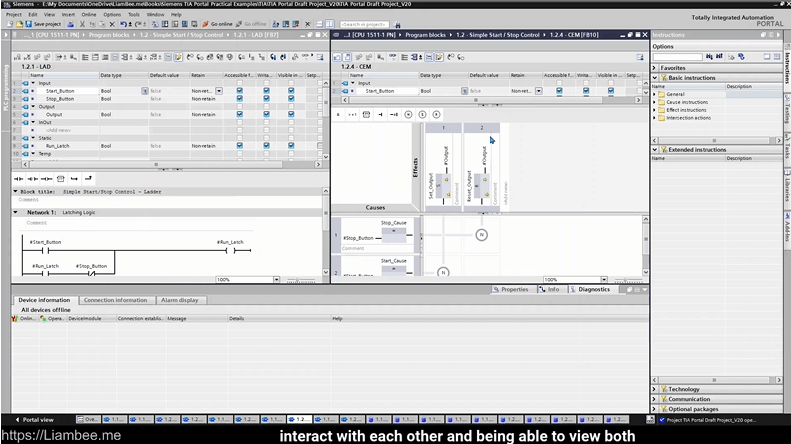Expand the Cause instructions folder

pyautogui.click(x=656, y=102)
